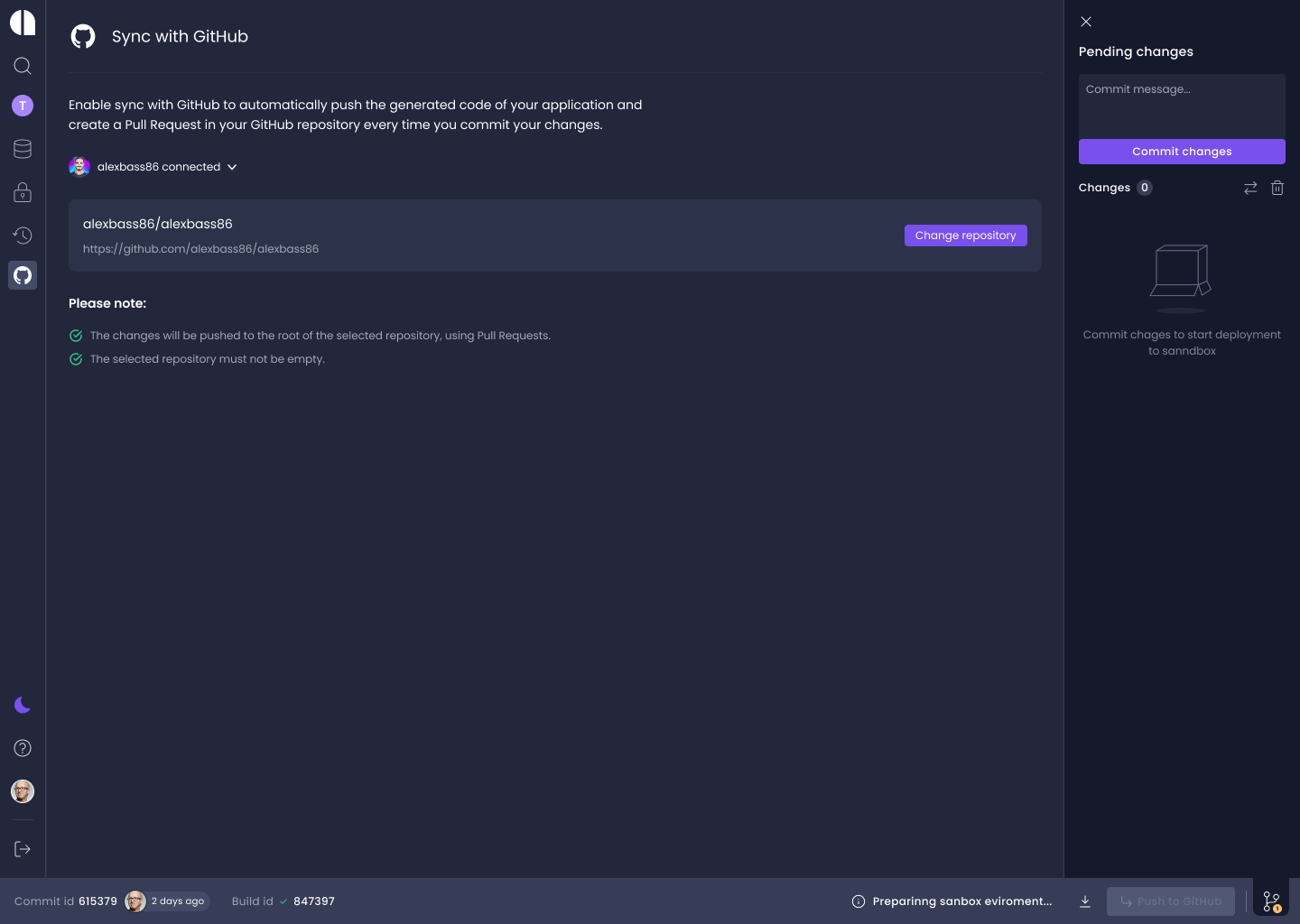
Task: Toggle the compare changes arrows icon
Action: point(1250,187)
